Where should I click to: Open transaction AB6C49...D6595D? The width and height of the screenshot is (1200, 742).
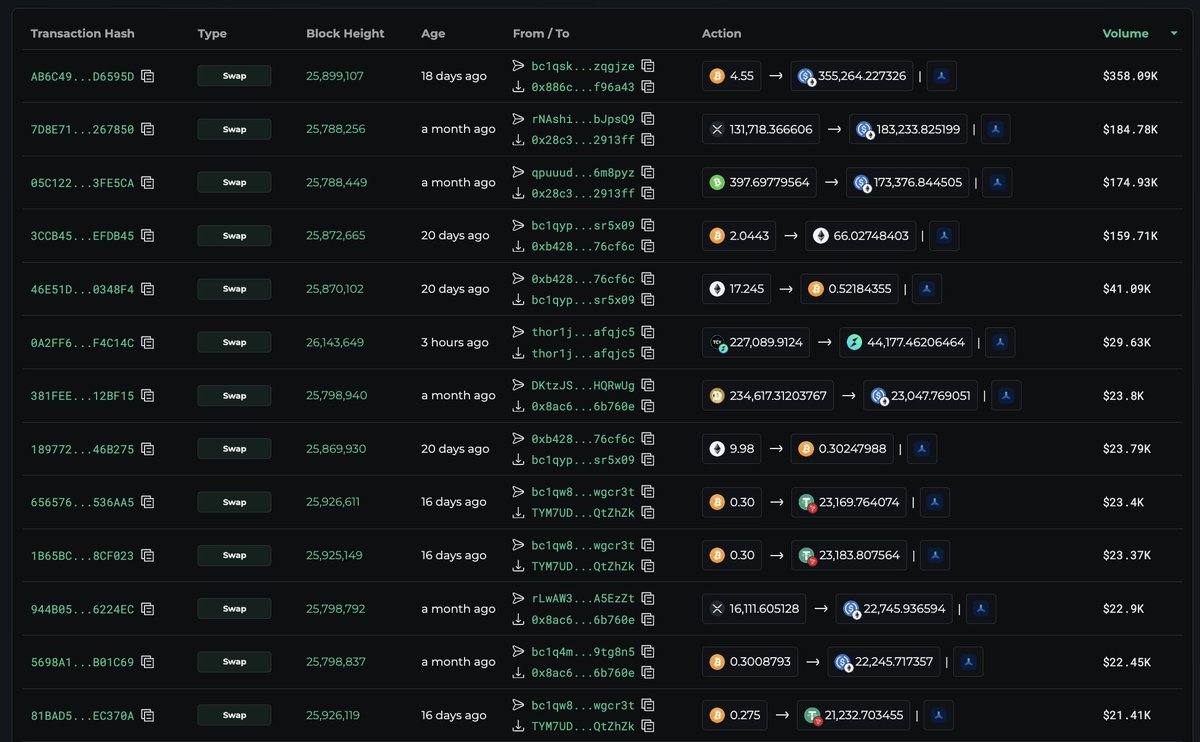tap(82, 76)
